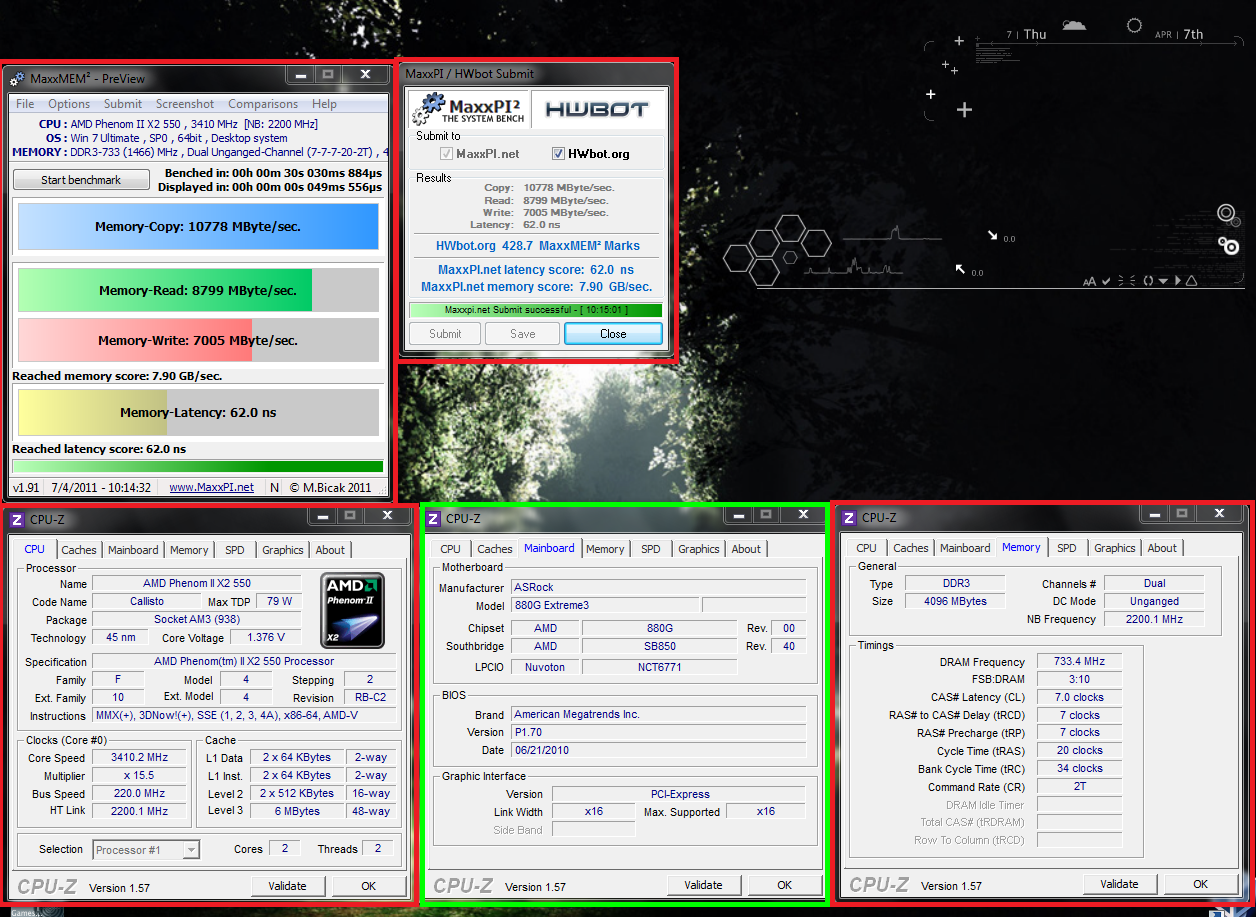Viewport: 1256px width, 917px height.
Task: Click the FSB:DRAM 3:10 value
Action: [1079, 679]
